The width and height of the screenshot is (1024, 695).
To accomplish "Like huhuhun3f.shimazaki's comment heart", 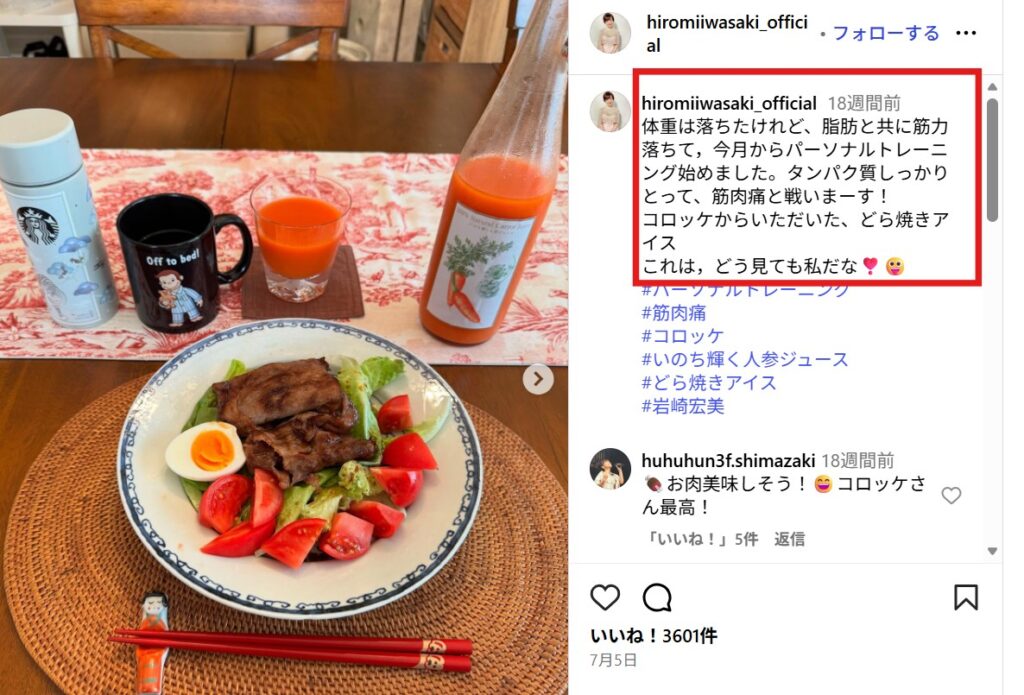I will [951, 496].
